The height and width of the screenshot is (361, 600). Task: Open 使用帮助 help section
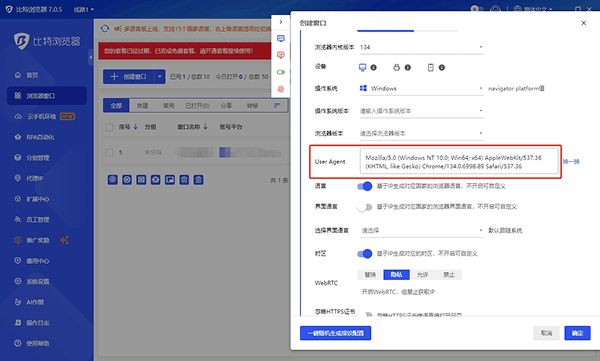[32, 343]
